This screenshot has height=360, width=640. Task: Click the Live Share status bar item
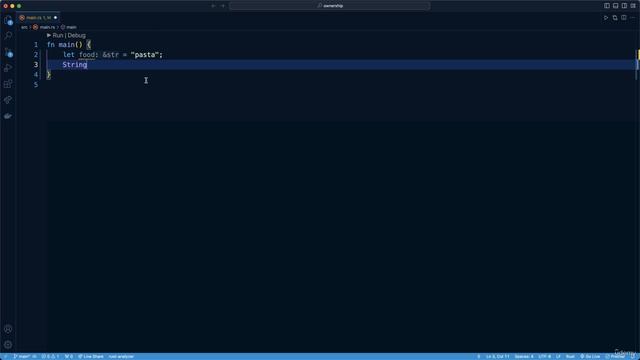pyautogui.click(x=91, y=357)
